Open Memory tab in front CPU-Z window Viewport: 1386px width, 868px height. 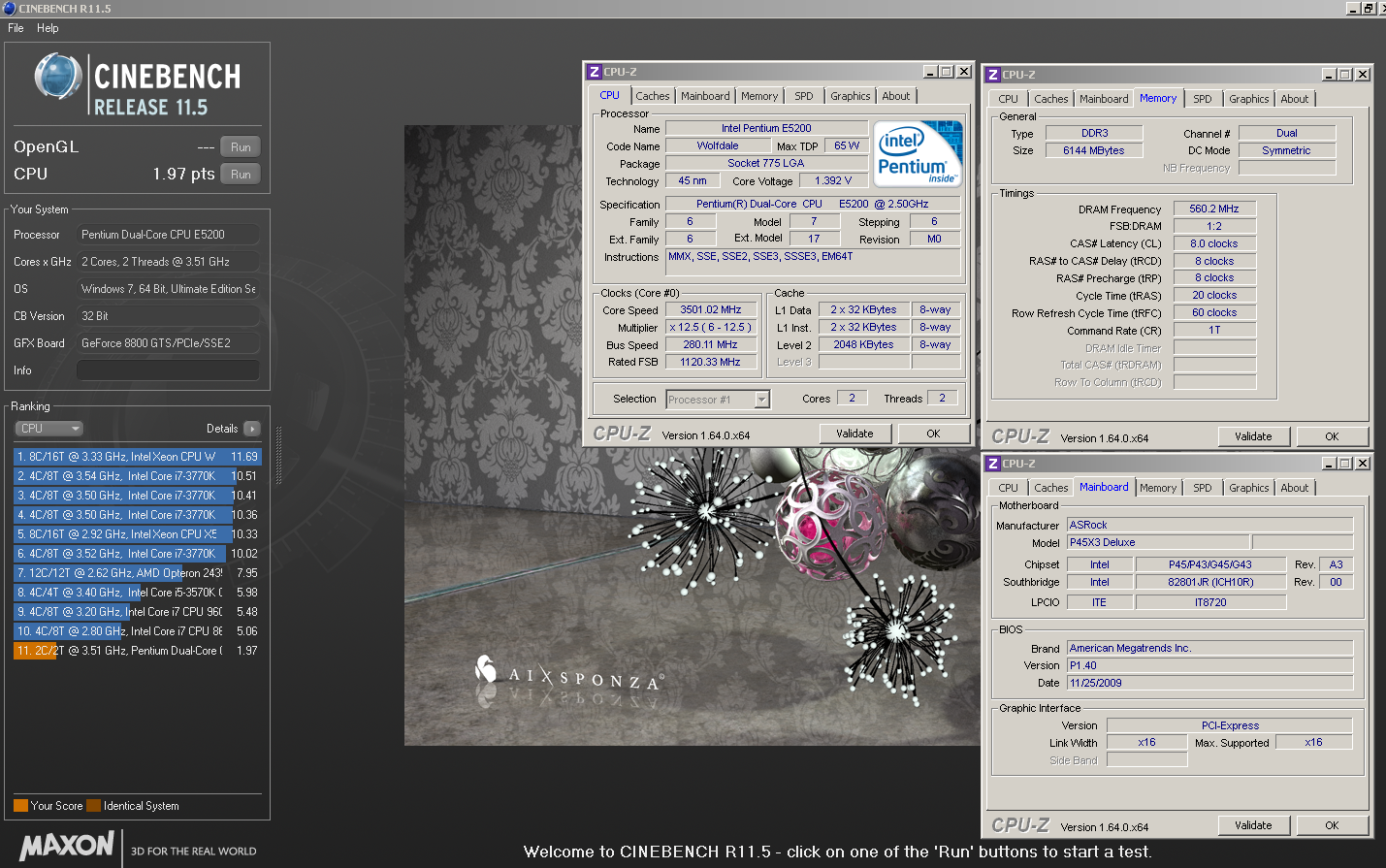(x=759, y=96)
